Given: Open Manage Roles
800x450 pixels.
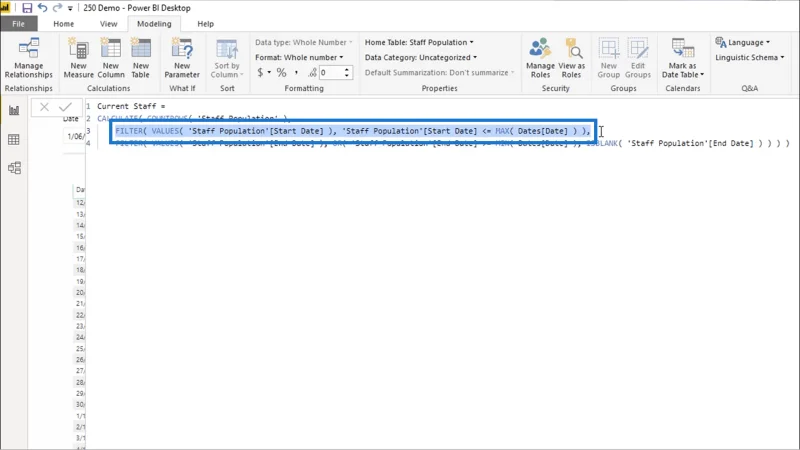Looking at the screenshot, I should pos(540,58).
